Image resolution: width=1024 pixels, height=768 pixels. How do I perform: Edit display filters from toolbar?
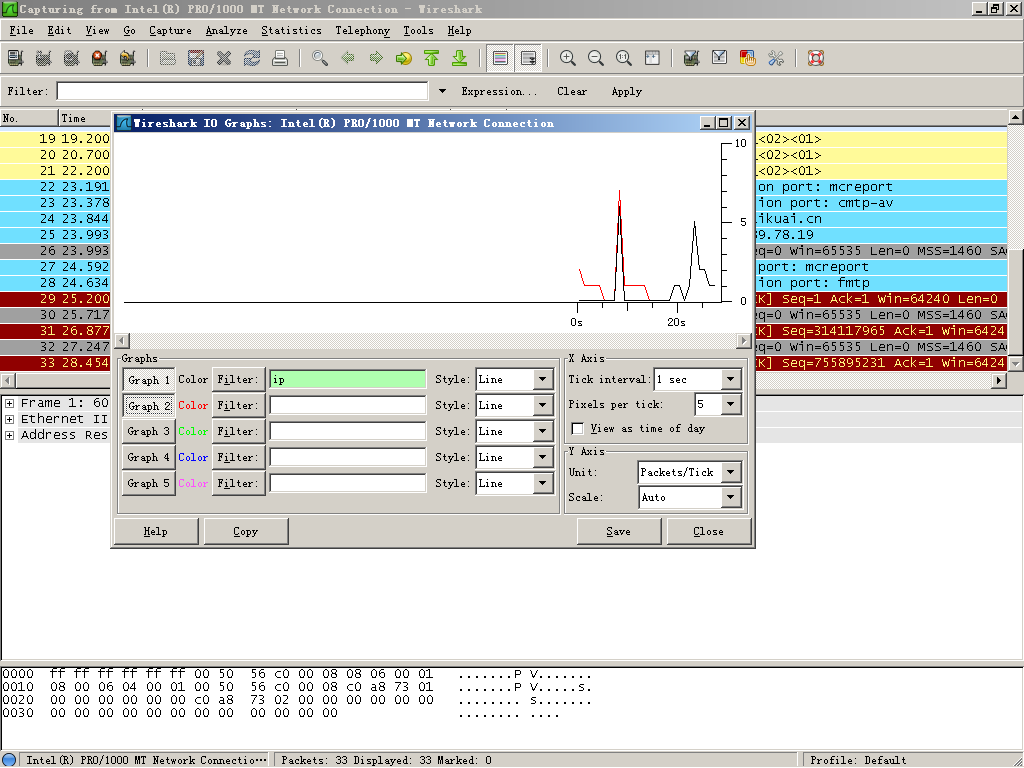(720, 58)
